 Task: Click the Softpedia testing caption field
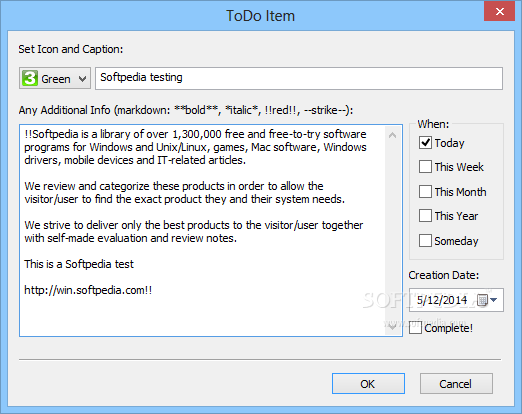point(299,78)
